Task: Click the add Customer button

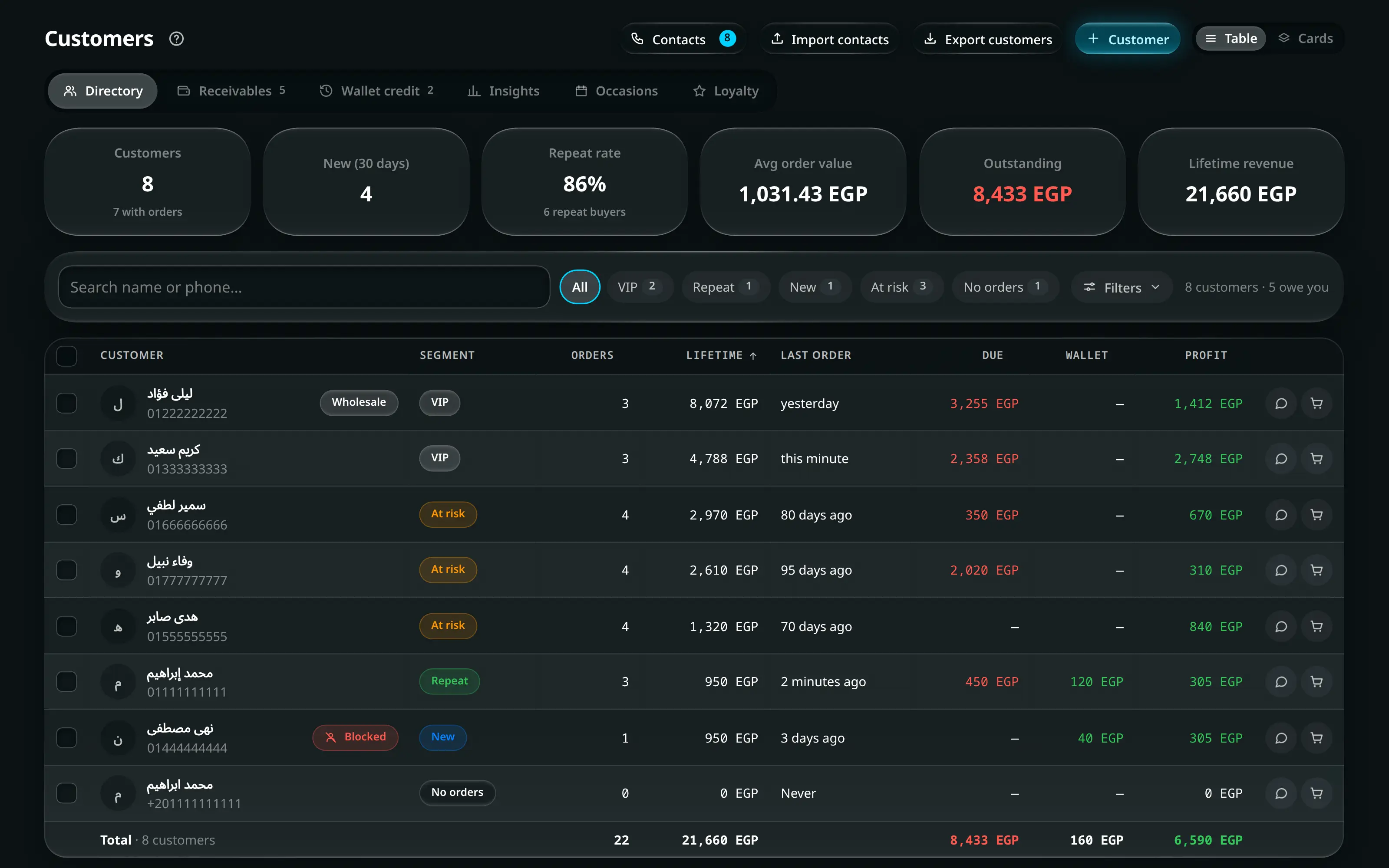Action: (x=1127, y=39)
